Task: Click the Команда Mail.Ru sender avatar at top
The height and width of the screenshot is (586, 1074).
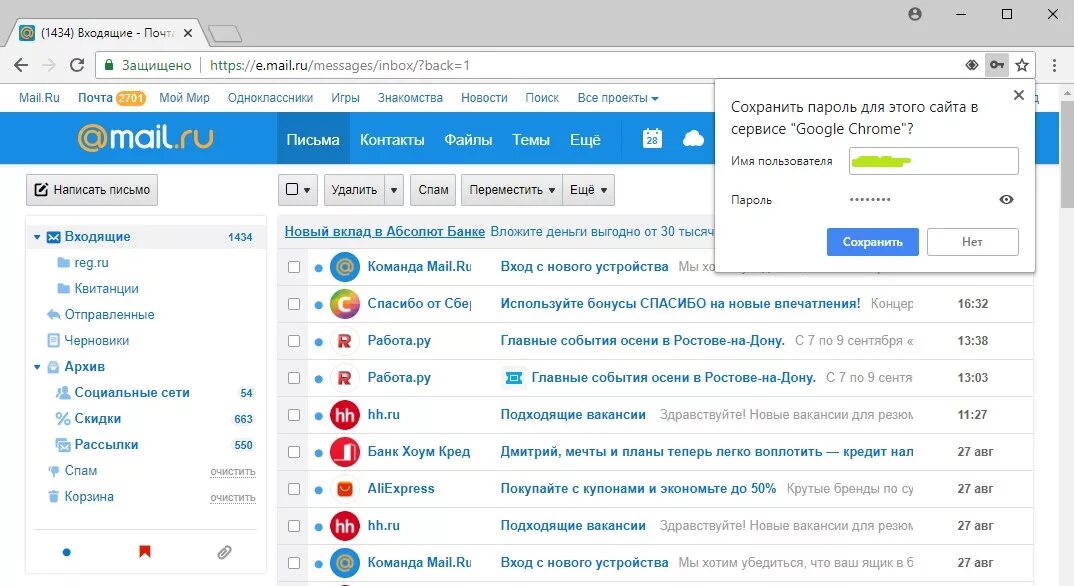Action: point(345,267)
